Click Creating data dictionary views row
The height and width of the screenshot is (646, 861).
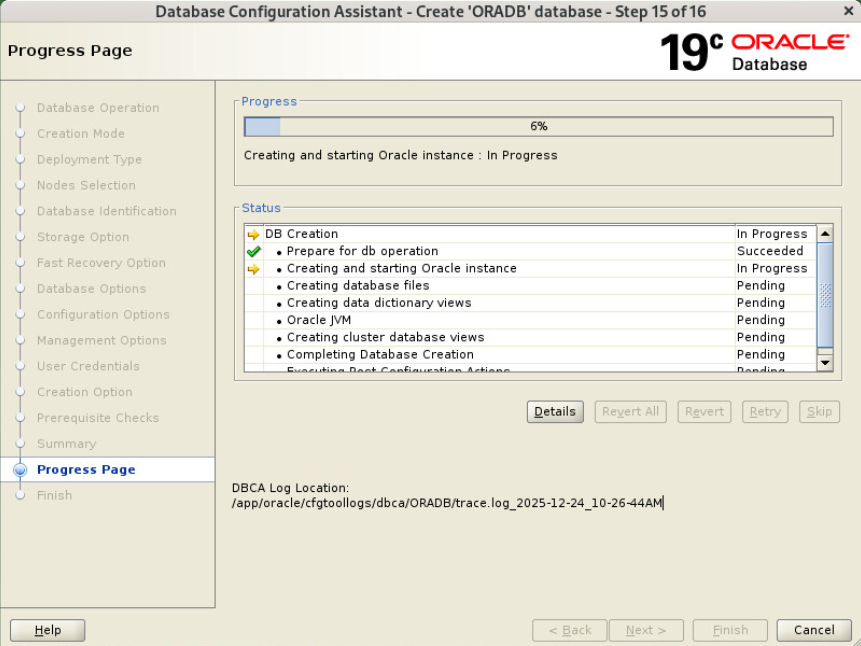[530, 303]
